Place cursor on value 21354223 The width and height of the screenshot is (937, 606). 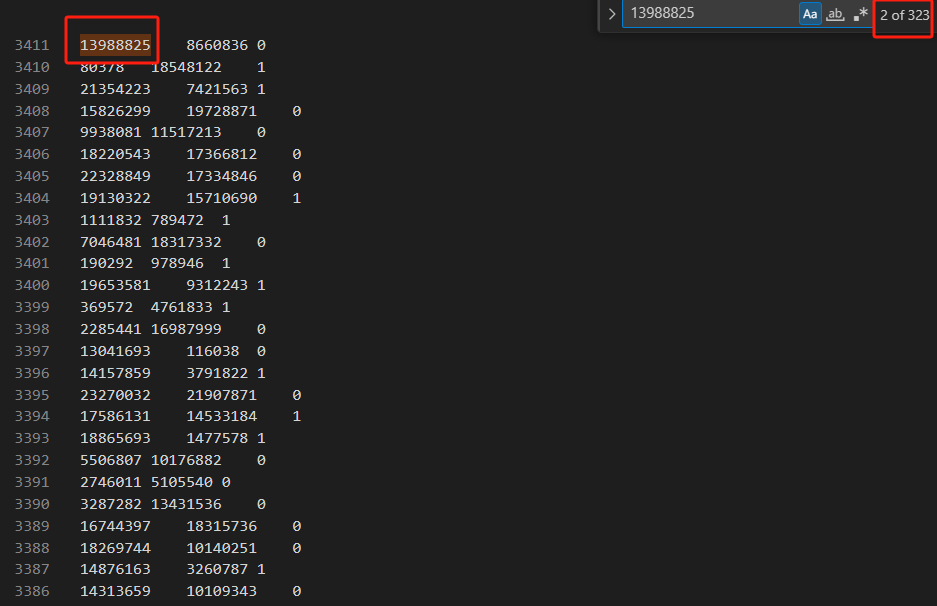point(115,89)
